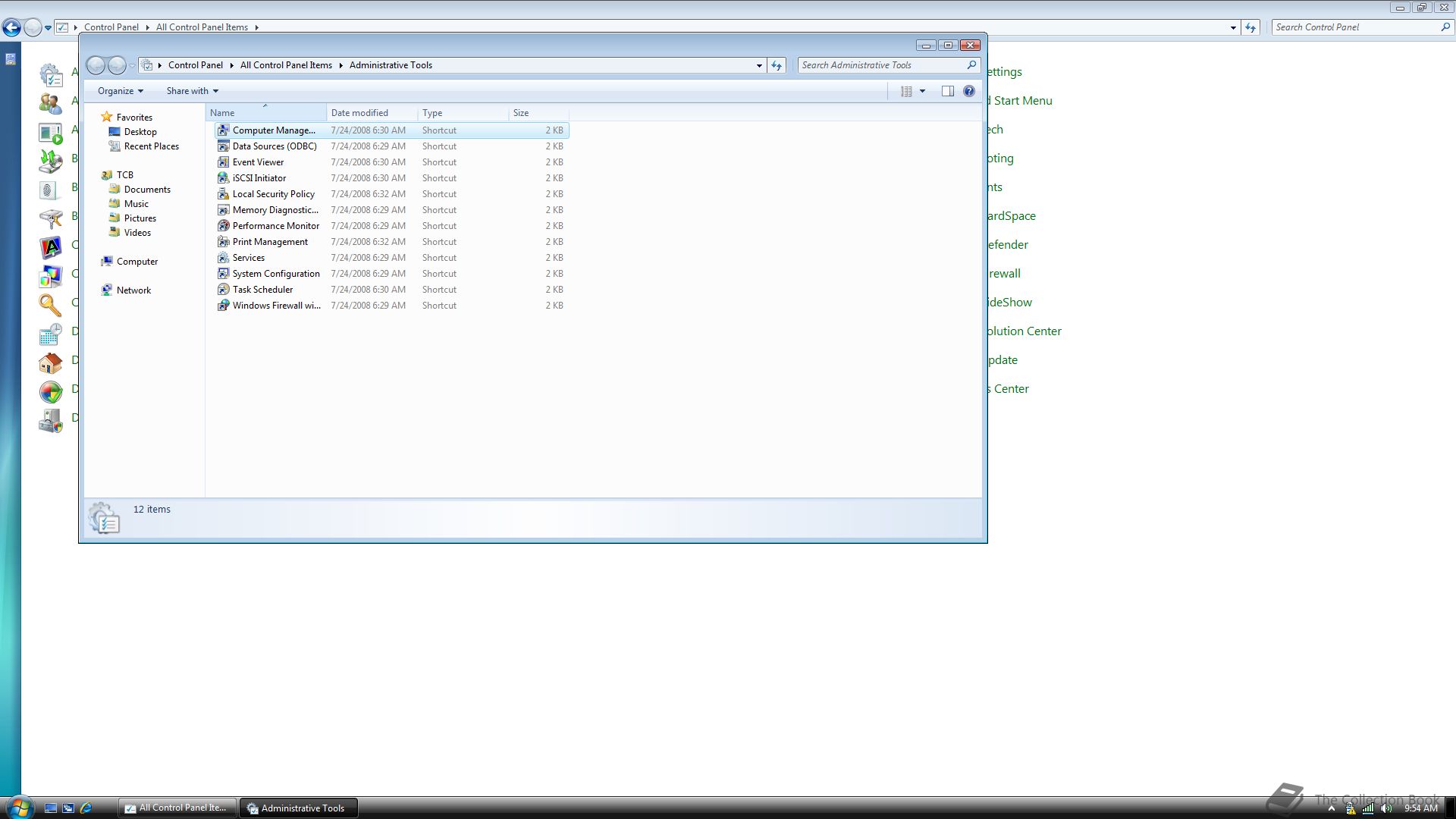Refresh the Administrative Tools address bar

[777, 65]
